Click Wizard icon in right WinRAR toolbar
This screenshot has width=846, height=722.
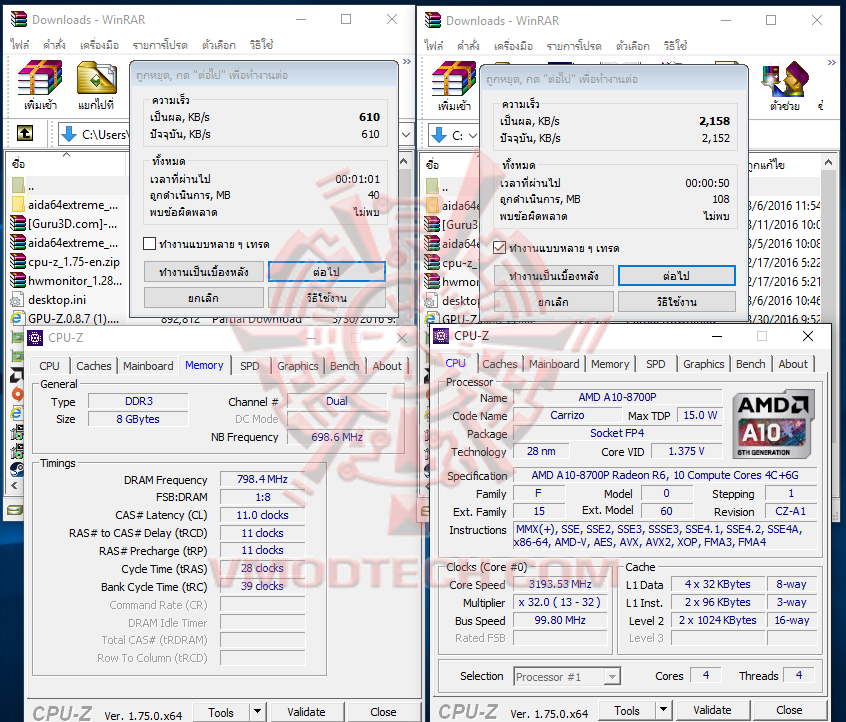tap(784, 86)
